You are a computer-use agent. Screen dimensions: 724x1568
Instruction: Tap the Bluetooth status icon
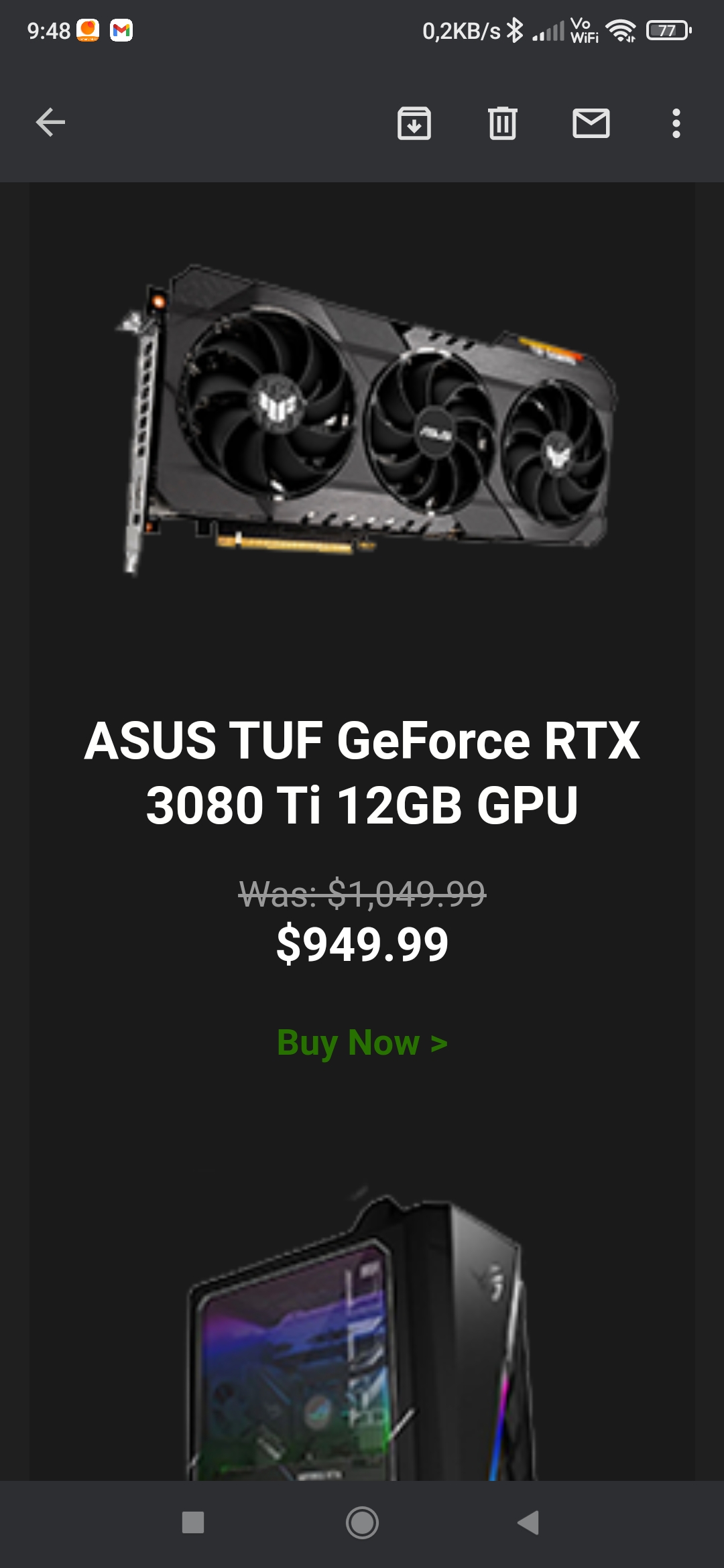tap(514, 31)
